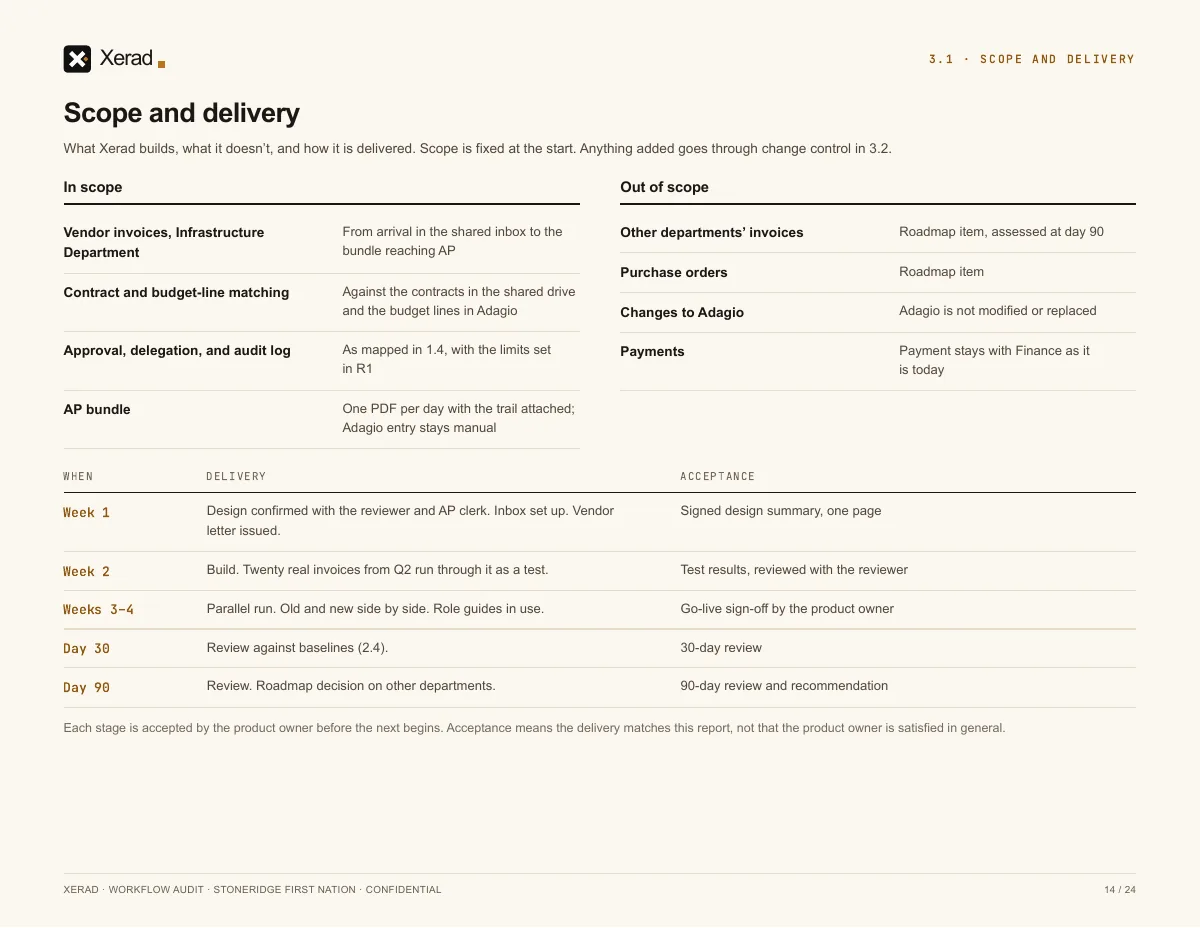Click the Xerad X logo icon
Image resolution: width=1200 pixels, height=928 pixels.
coord(77,59)
